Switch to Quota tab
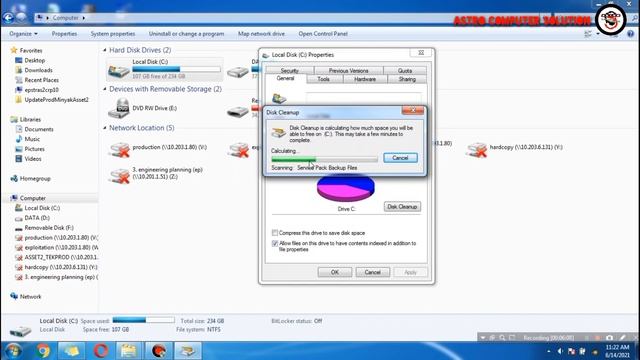Image resolution: width=640 pixels, height=360 pixels. pos(405,71)
